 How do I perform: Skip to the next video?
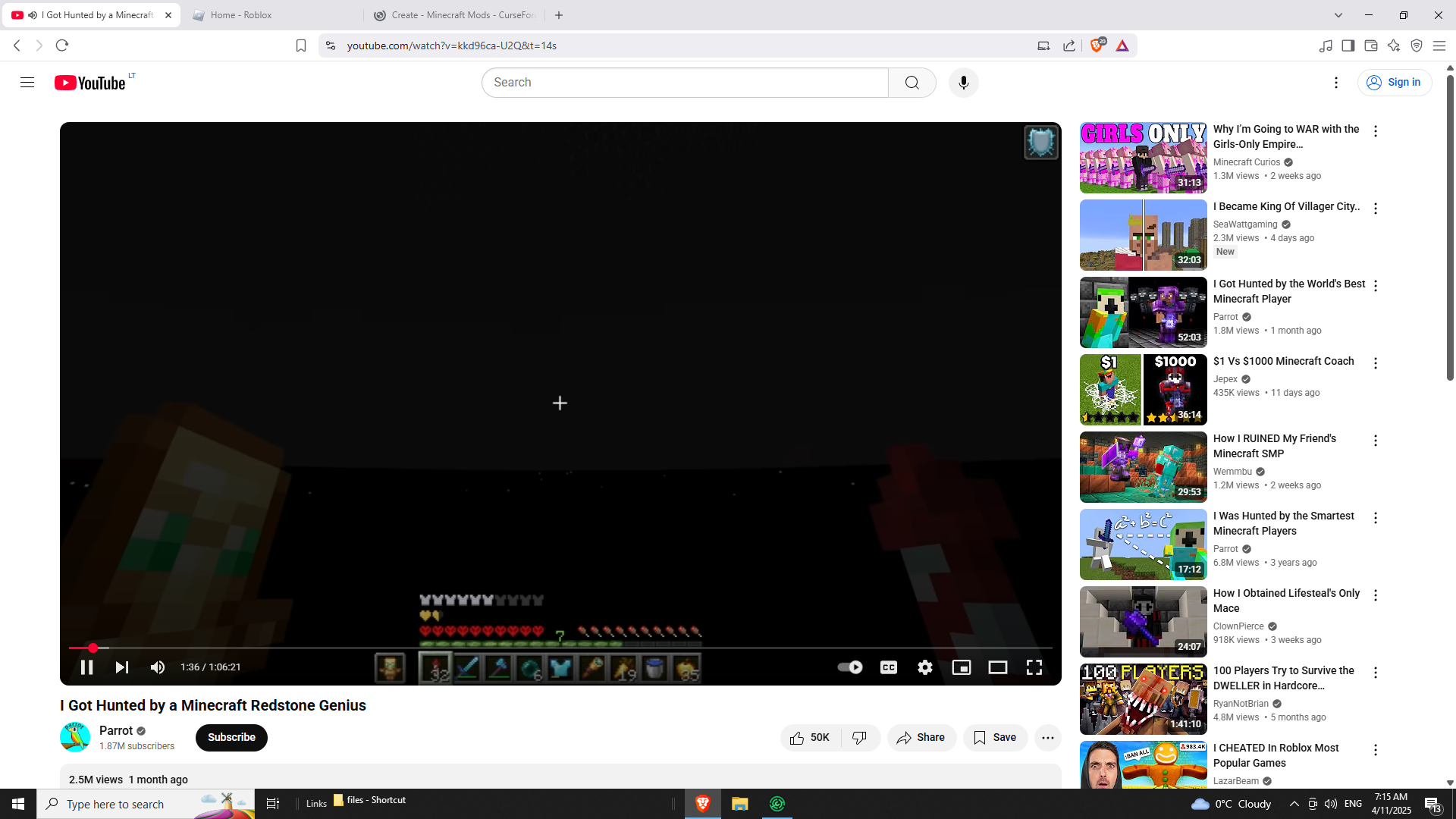[121, 667]
